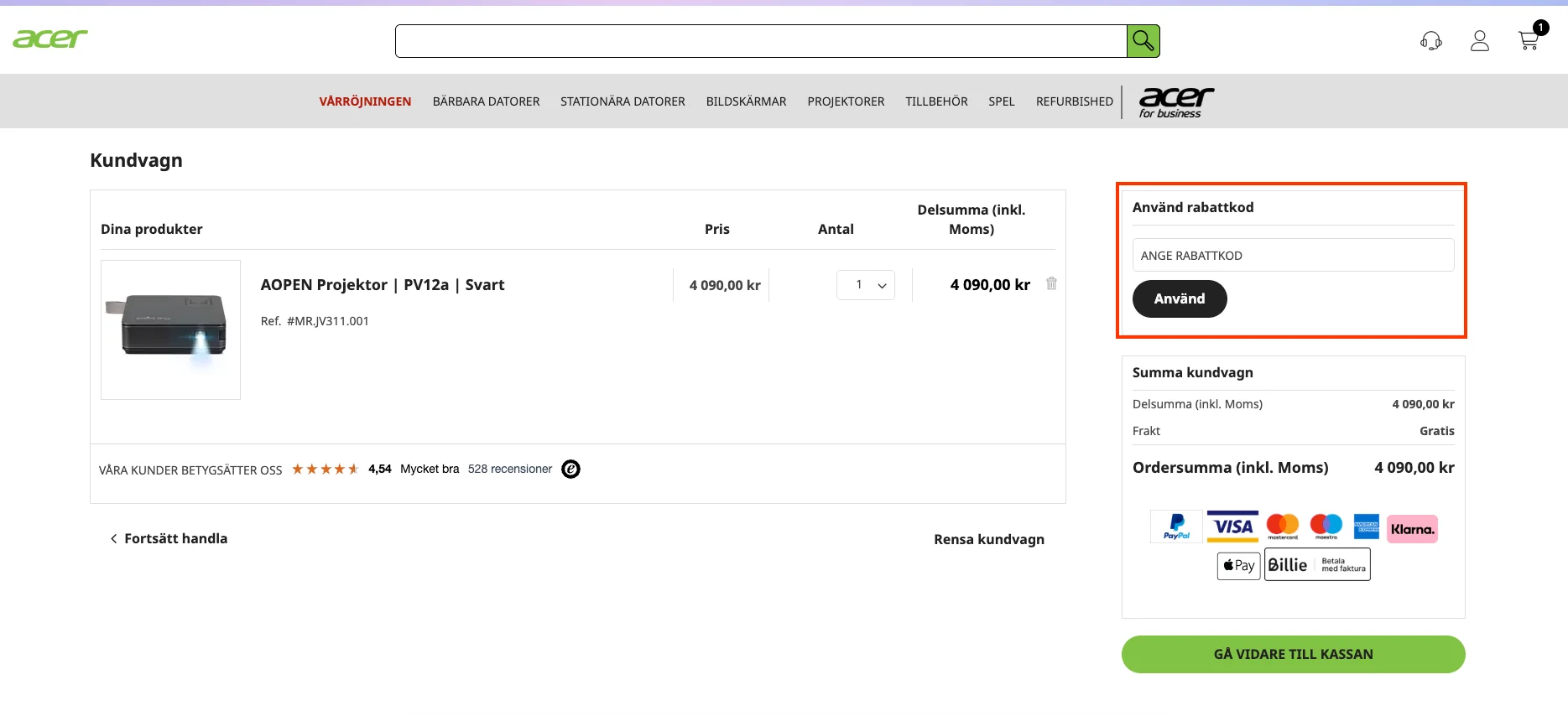Open the Antal quantity dropdown

pos(866,285)
